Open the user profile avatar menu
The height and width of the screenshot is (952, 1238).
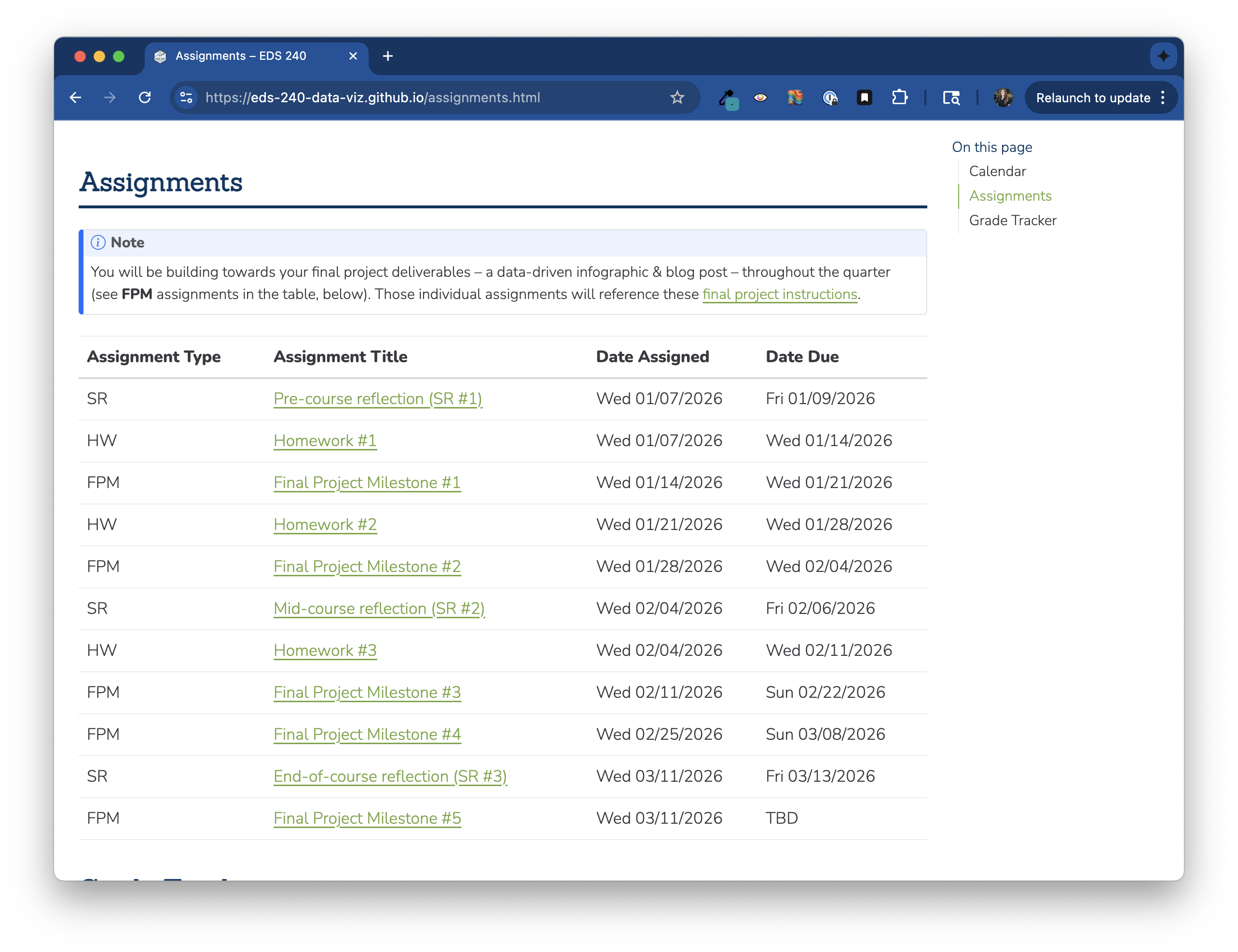click(1003, 98)
